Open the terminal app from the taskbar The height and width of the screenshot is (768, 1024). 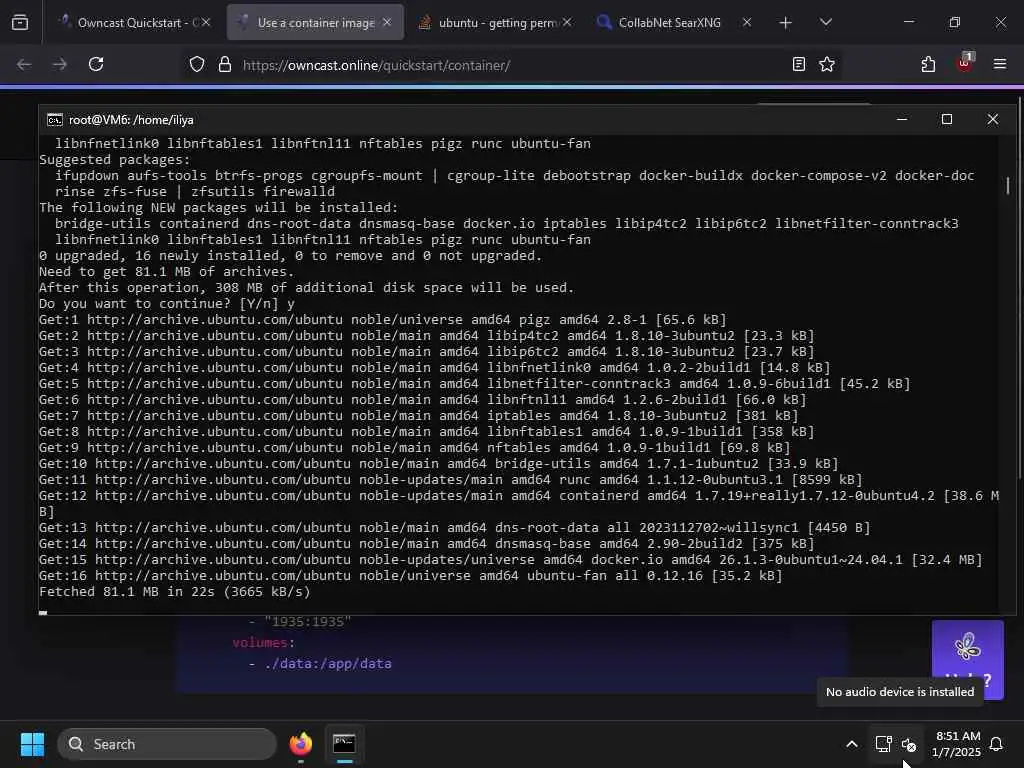(x=344, y=744)
